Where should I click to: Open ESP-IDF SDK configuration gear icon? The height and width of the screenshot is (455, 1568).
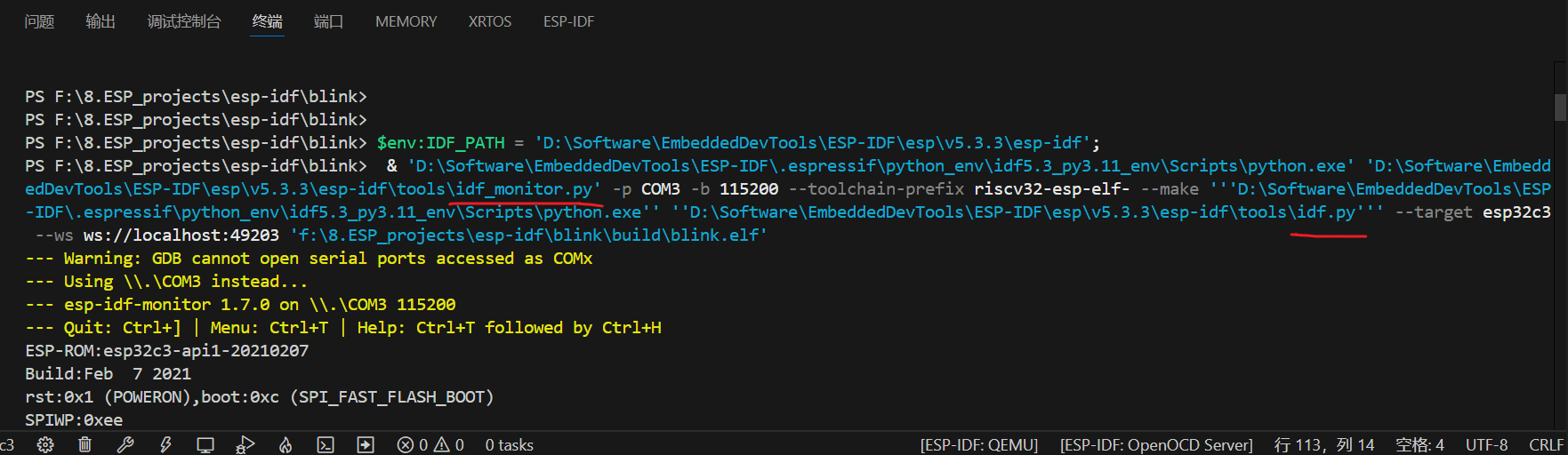point(45,444)
